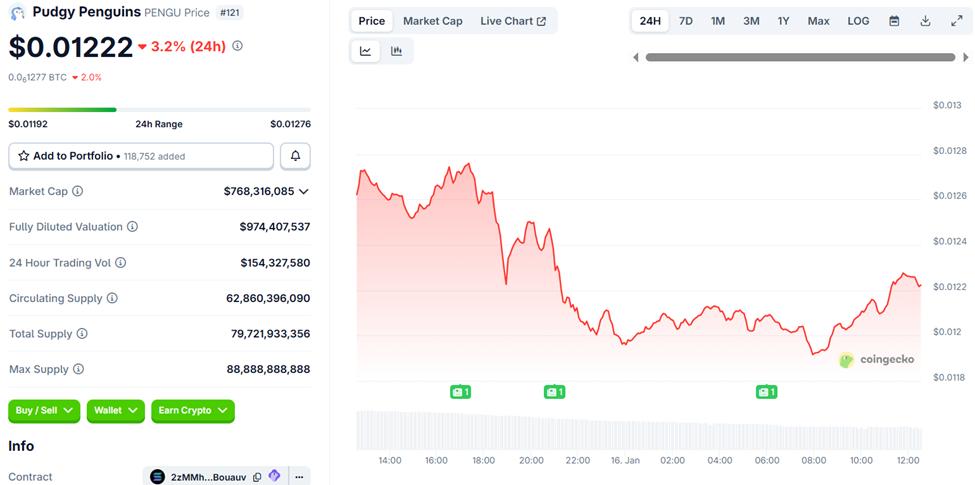Viewport: 975px width, 485px height.
Task: Click the download chart data icon
Action: point(925,21)
